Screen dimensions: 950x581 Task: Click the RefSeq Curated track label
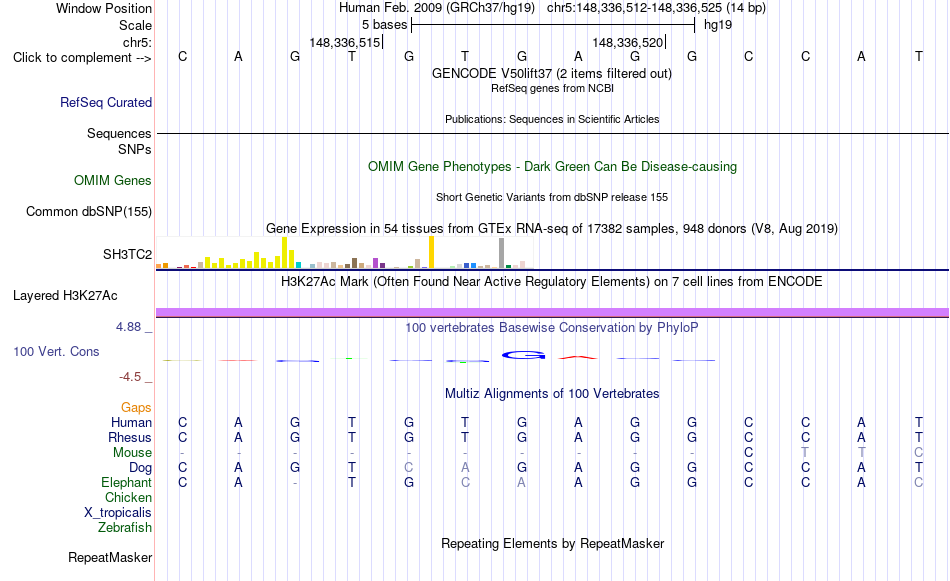[106, 102]
